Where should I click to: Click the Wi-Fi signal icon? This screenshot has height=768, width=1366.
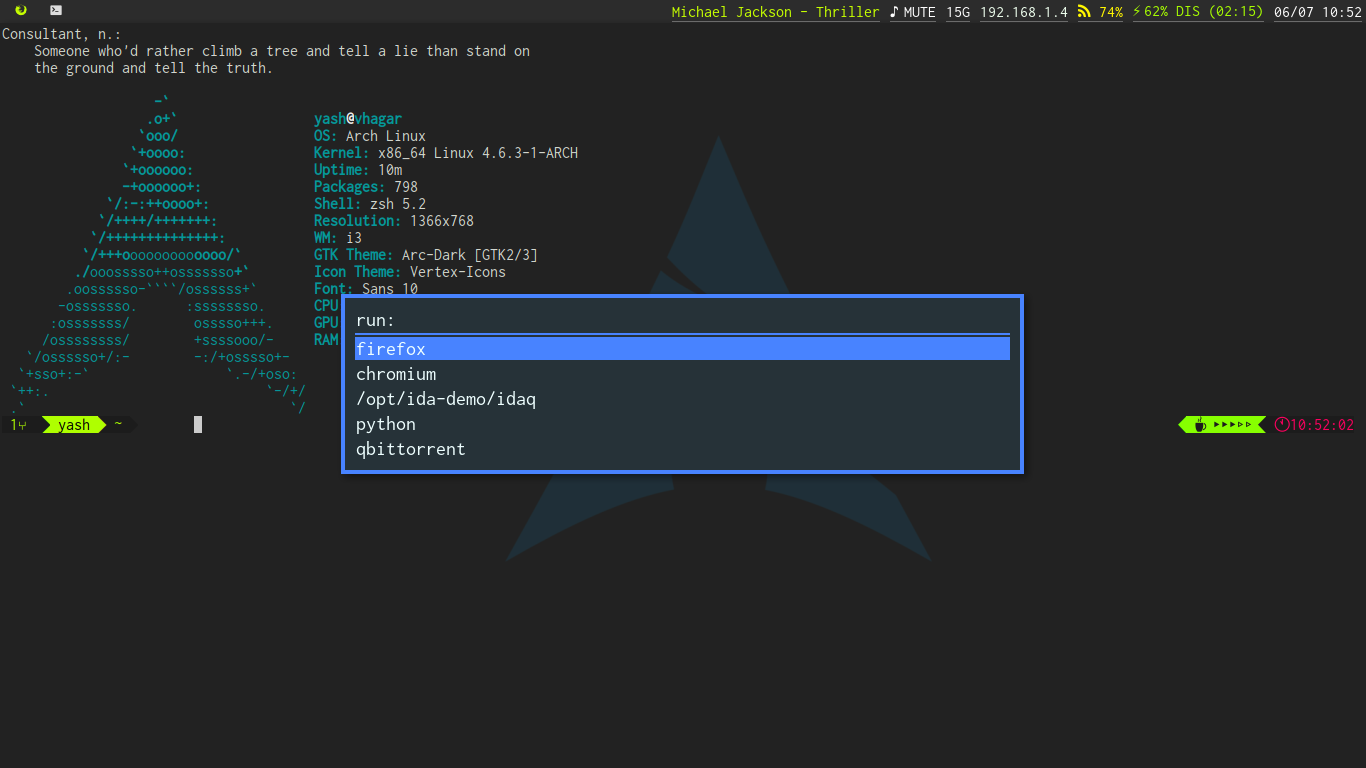pyautogui.click(x=1084, y=12)
